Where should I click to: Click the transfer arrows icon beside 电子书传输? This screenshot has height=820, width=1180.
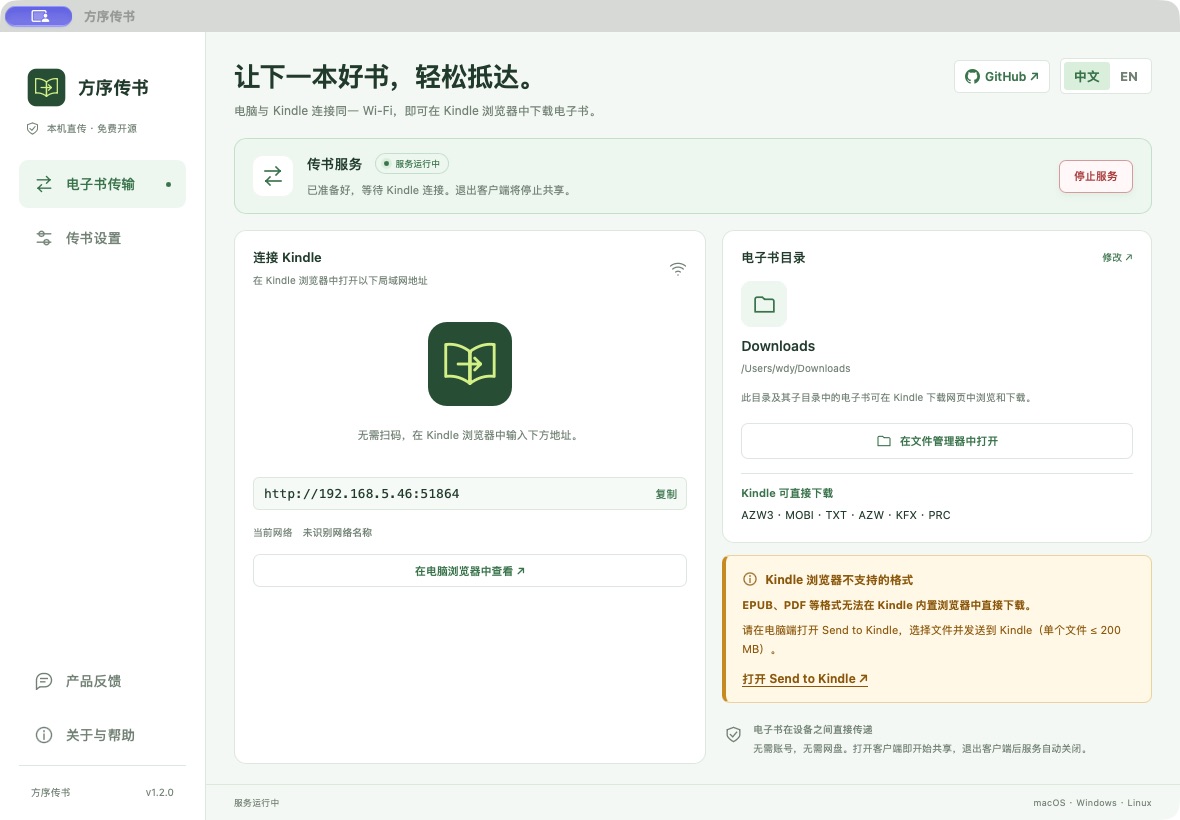click(x=44, y=184)
